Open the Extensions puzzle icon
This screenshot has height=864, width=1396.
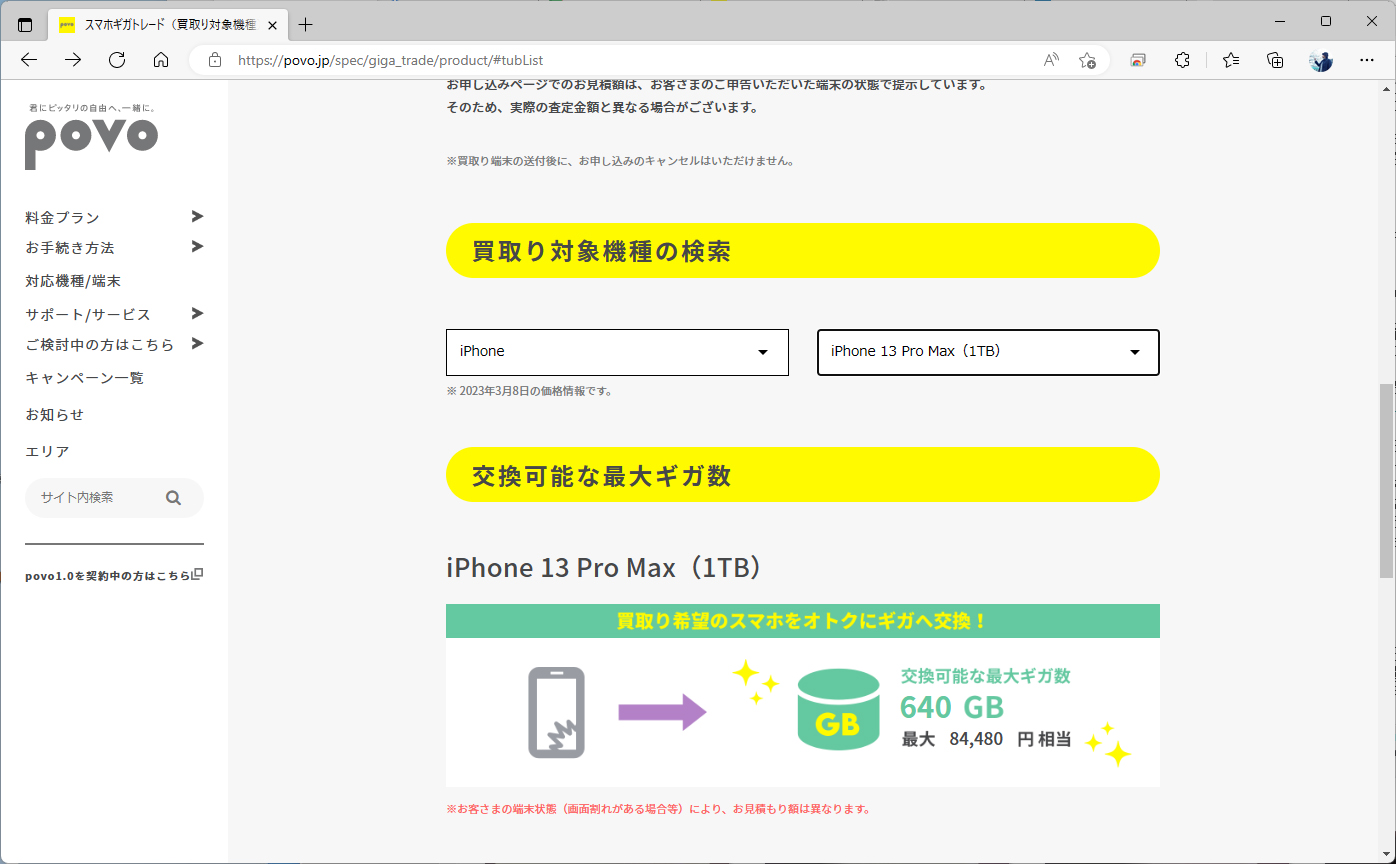[x=1182, y=60]
